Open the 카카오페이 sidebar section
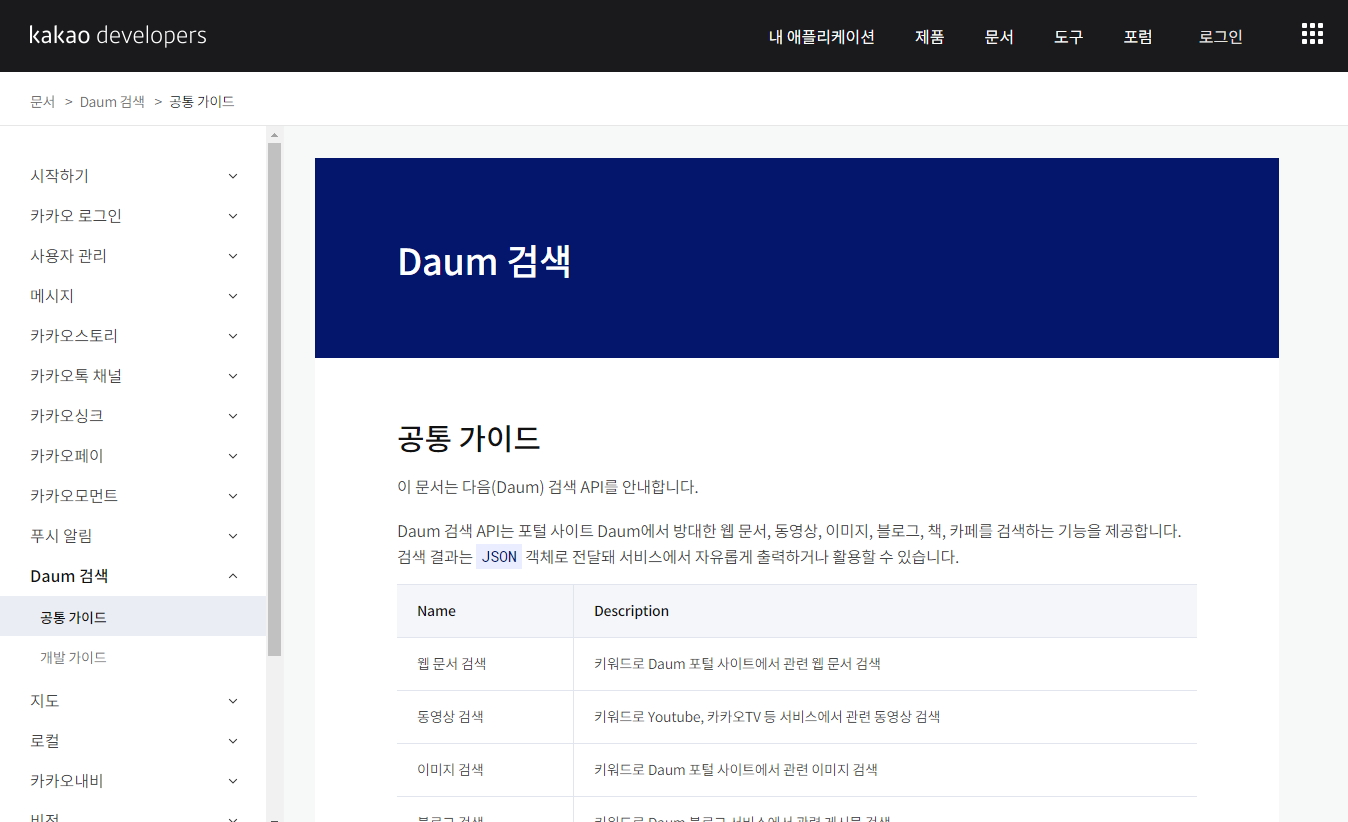 [67, 456]
